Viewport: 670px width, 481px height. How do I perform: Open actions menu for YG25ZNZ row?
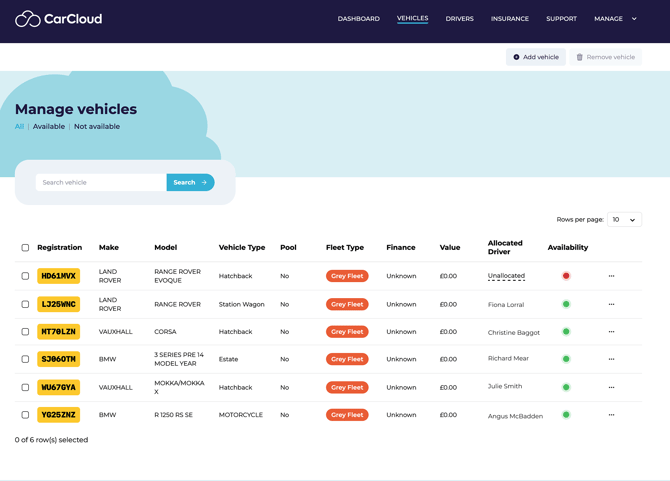coord(611,415)
